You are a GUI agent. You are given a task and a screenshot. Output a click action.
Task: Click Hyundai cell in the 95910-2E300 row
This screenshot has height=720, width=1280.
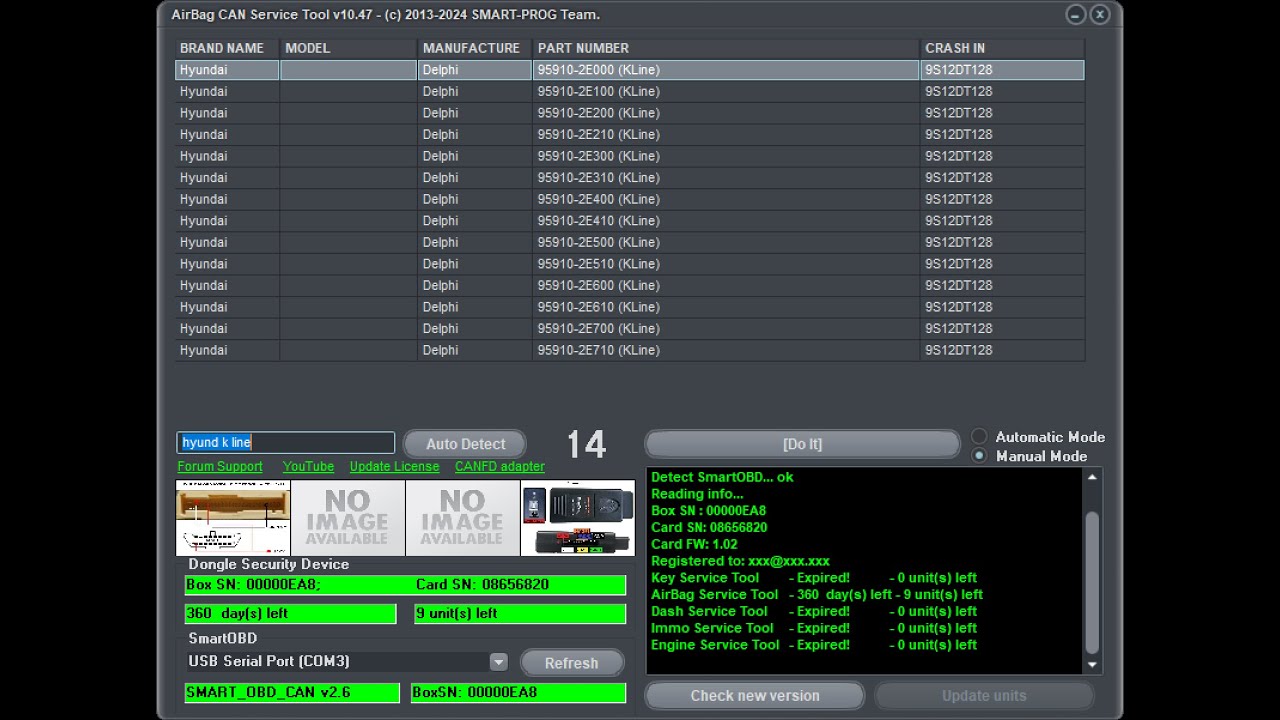[227, 156]
